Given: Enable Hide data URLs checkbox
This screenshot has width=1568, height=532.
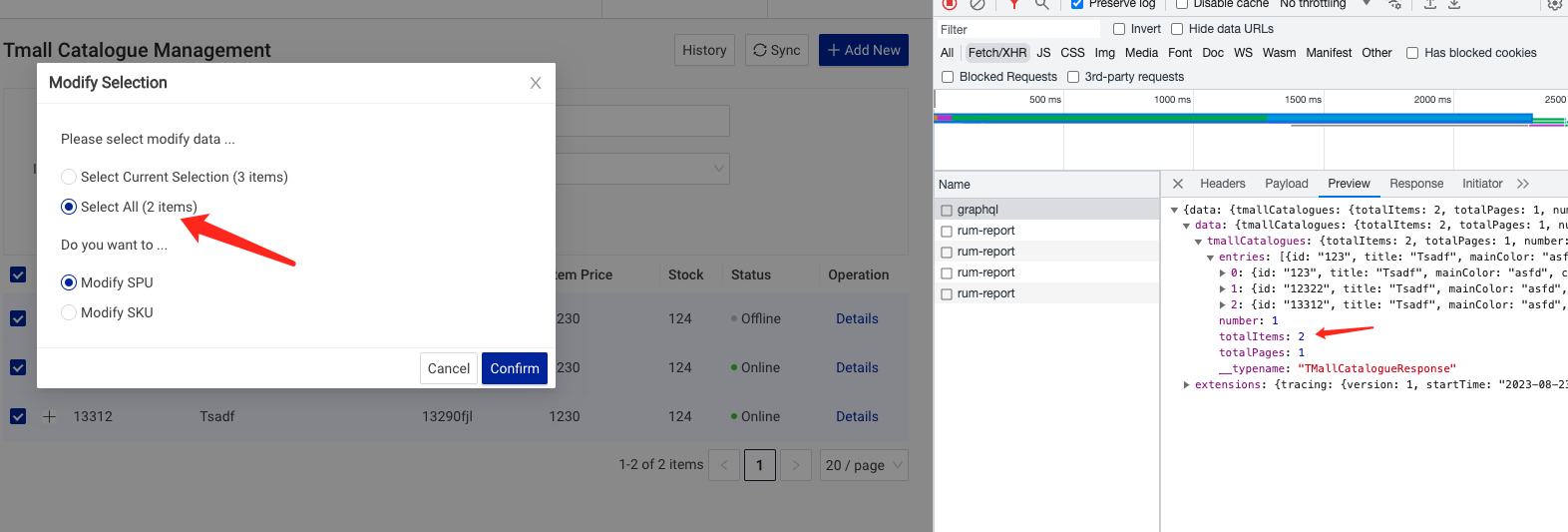Looking at the screenshot, I should pos(1177,29).
